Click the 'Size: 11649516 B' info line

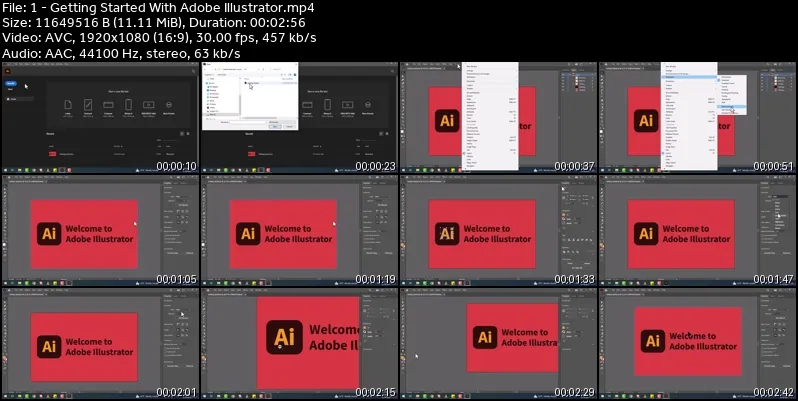153,23
